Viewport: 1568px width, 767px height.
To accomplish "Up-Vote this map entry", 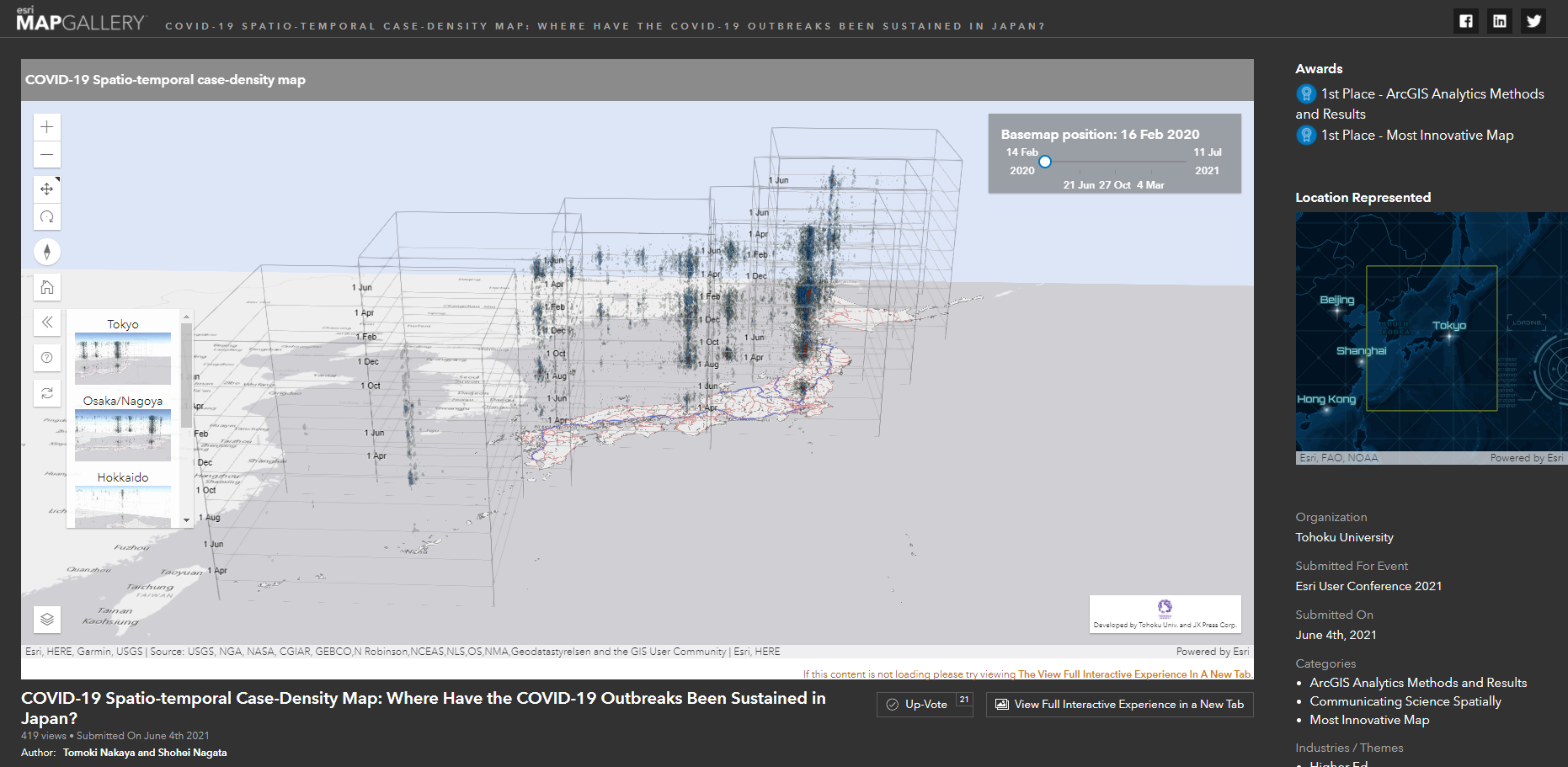I will (x=925, y=705).
